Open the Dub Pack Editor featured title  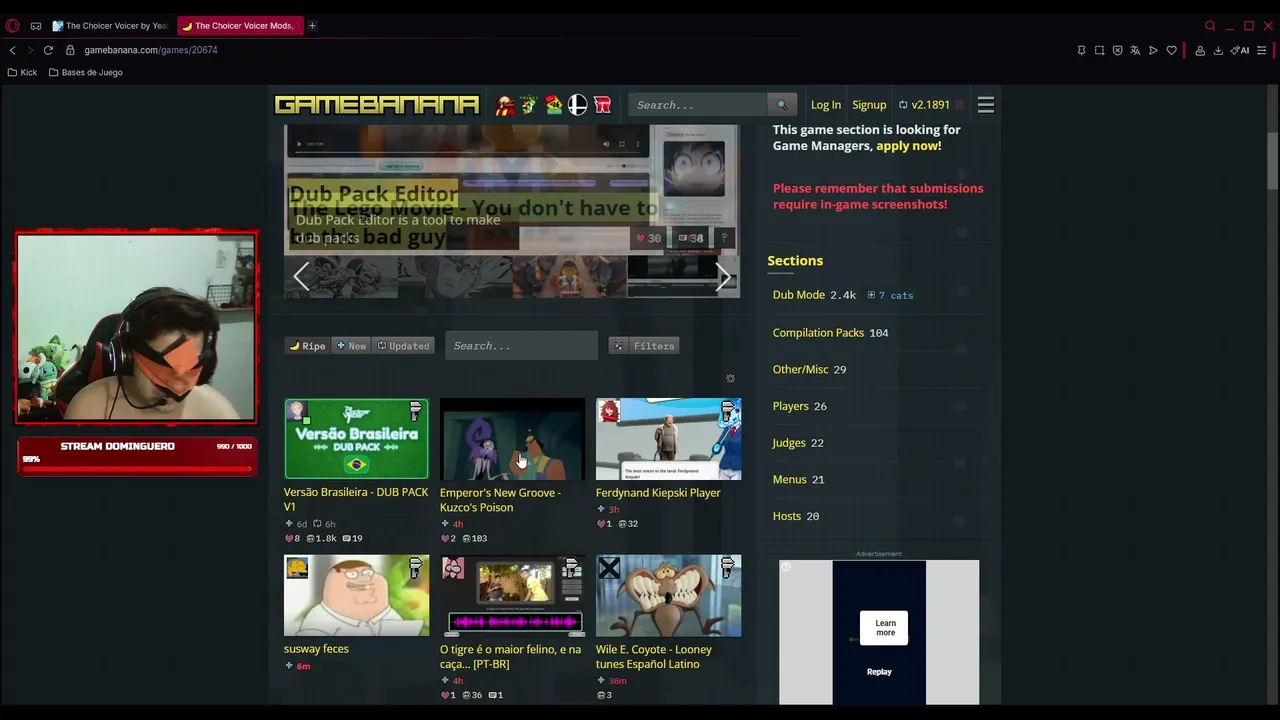[373, 194]
